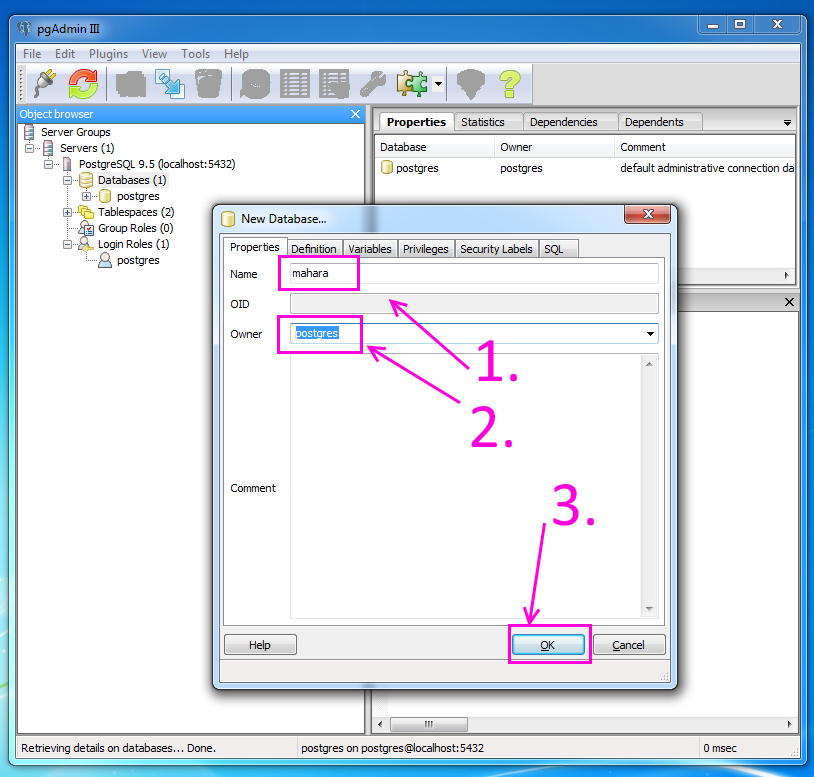Refresh the selected object
Viewport: 814px width, 777px height.
click(83, 83)
